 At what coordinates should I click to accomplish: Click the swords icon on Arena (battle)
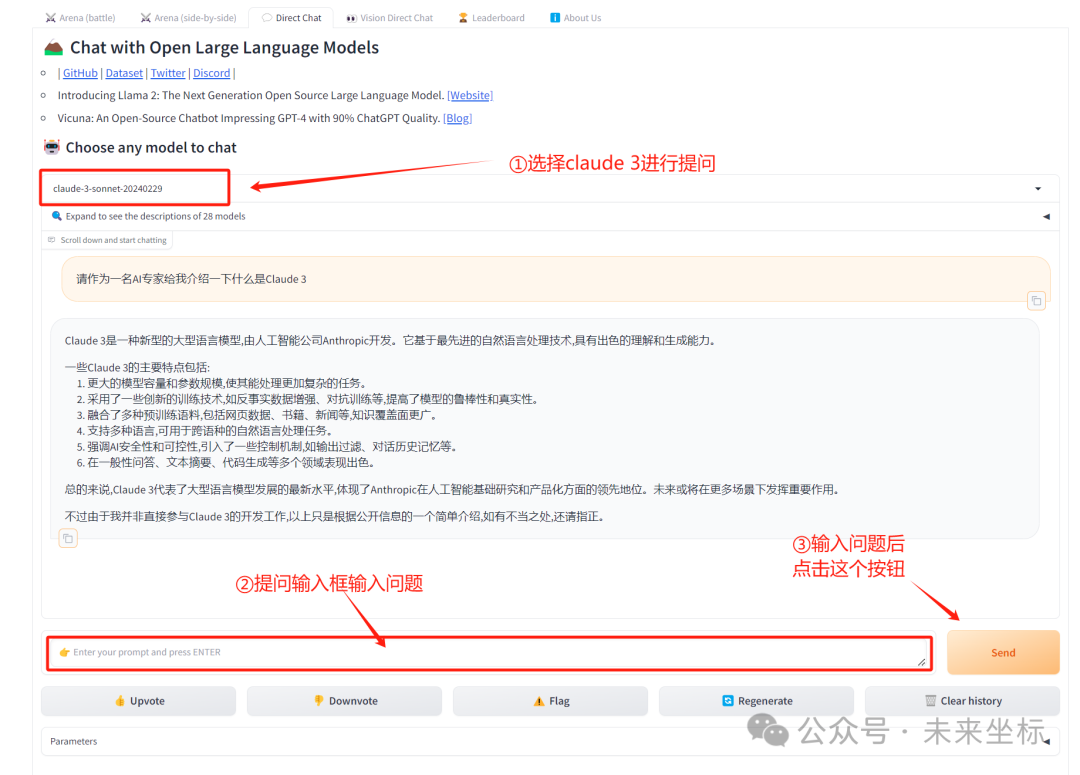coord(50,18)
